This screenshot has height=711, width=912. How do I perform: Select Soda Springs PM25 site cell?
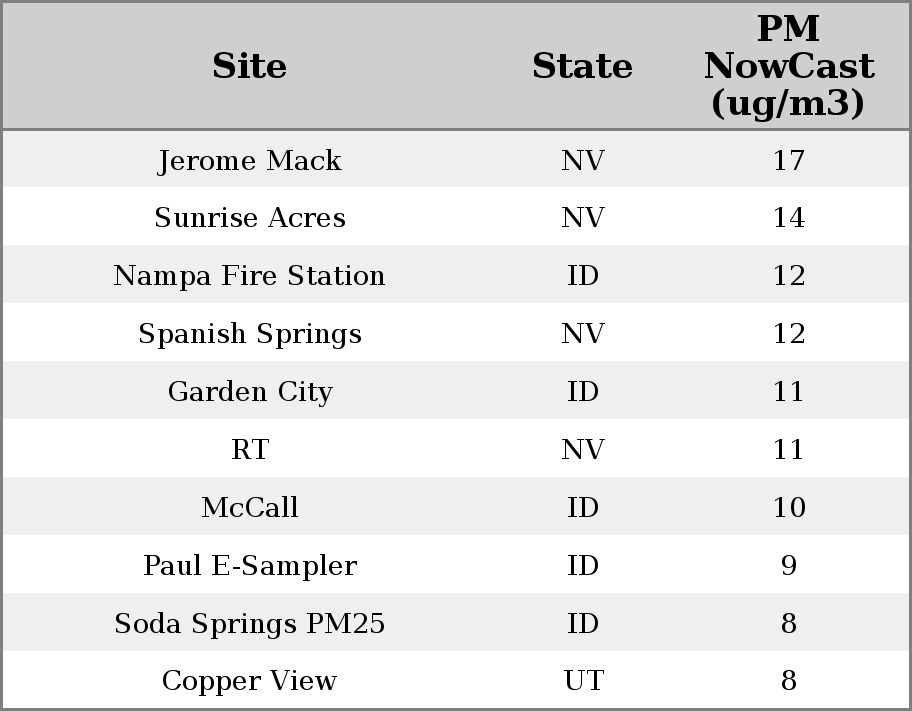[x=249, y=624]
